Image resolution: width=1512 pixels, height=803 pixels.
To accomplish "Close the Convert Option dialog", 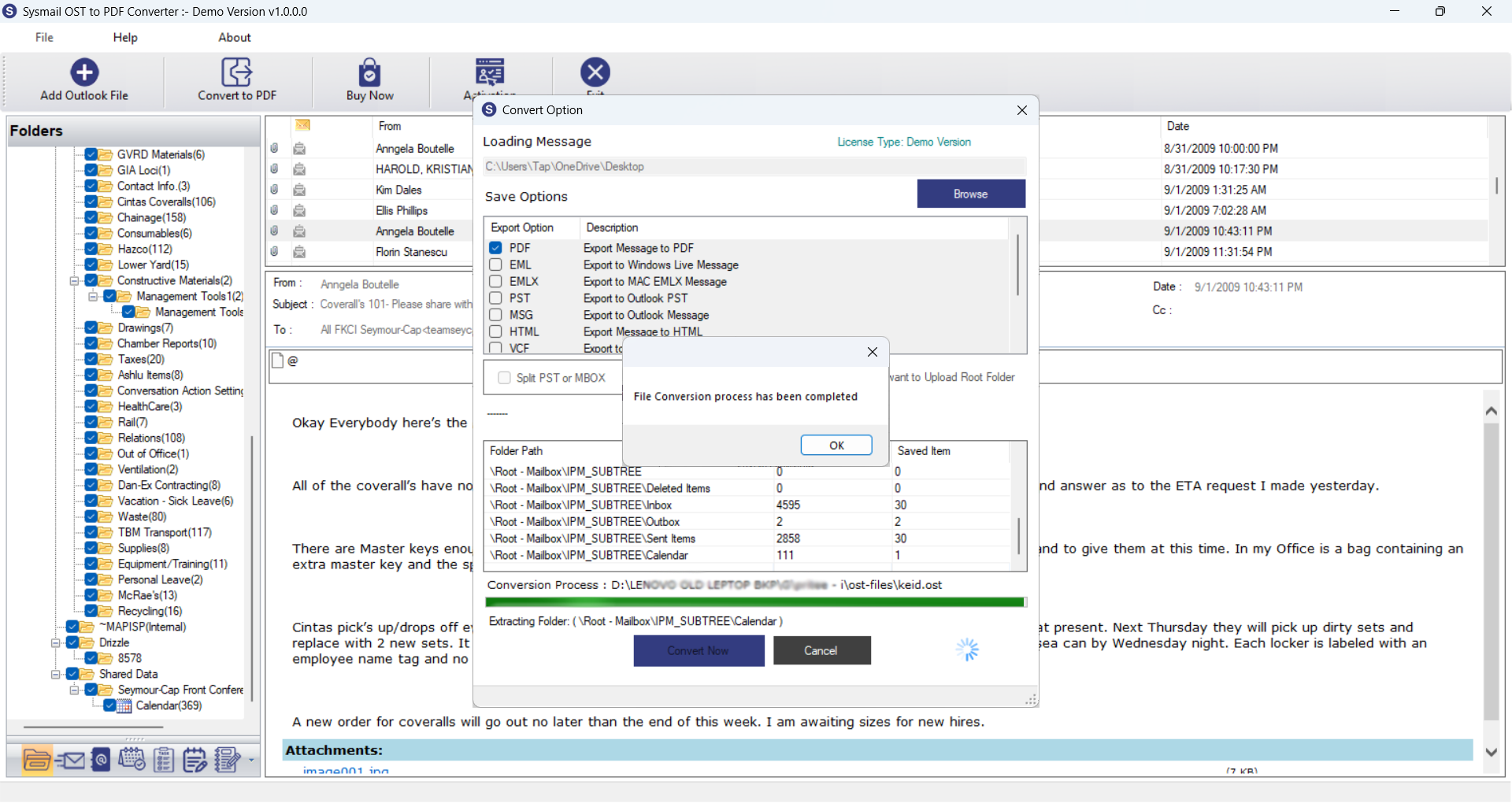I will coord(1022,110).
